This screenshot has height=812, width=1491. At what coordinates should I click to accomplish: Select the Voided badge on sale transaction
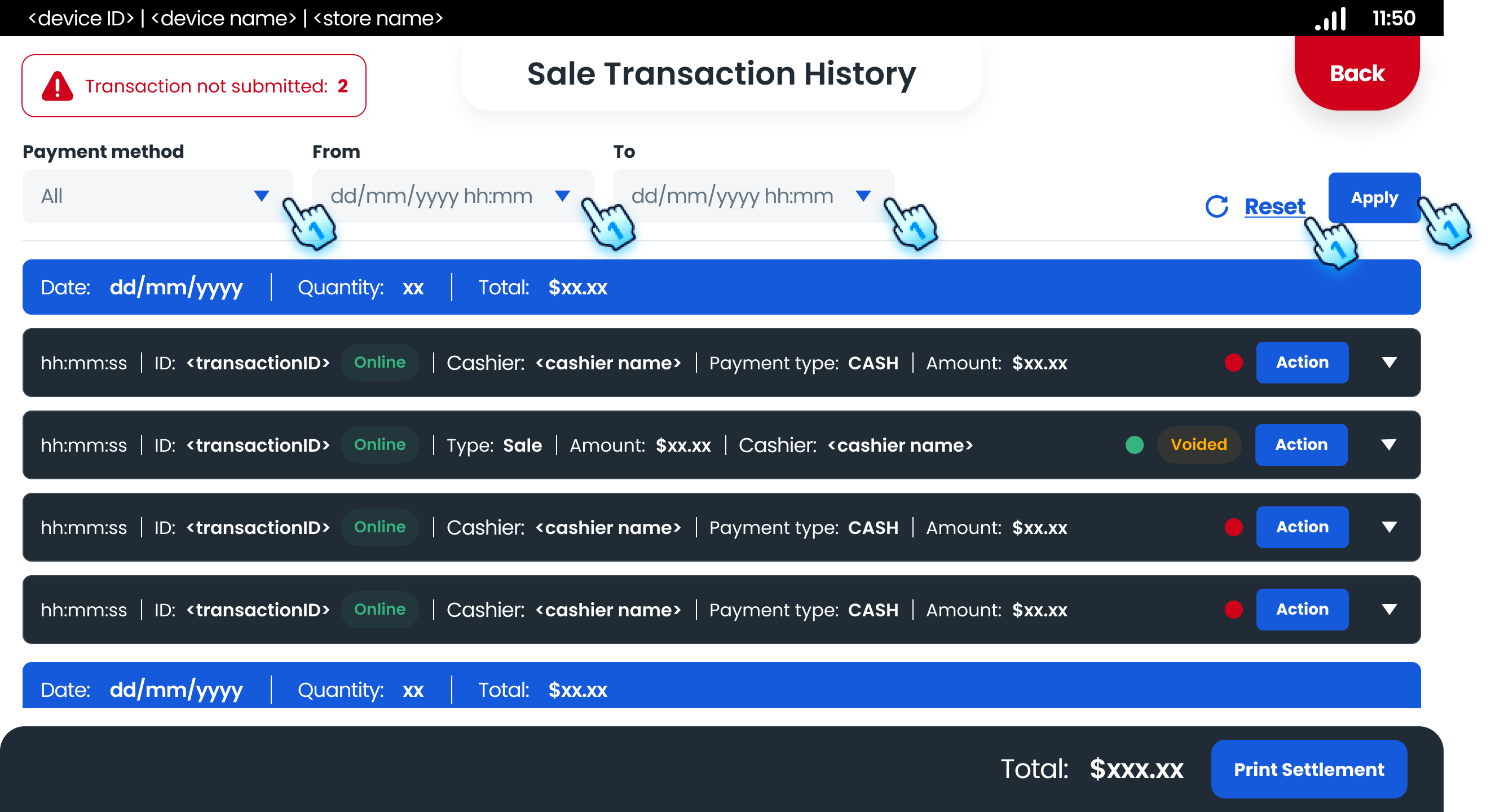[x=1199, y=444]
